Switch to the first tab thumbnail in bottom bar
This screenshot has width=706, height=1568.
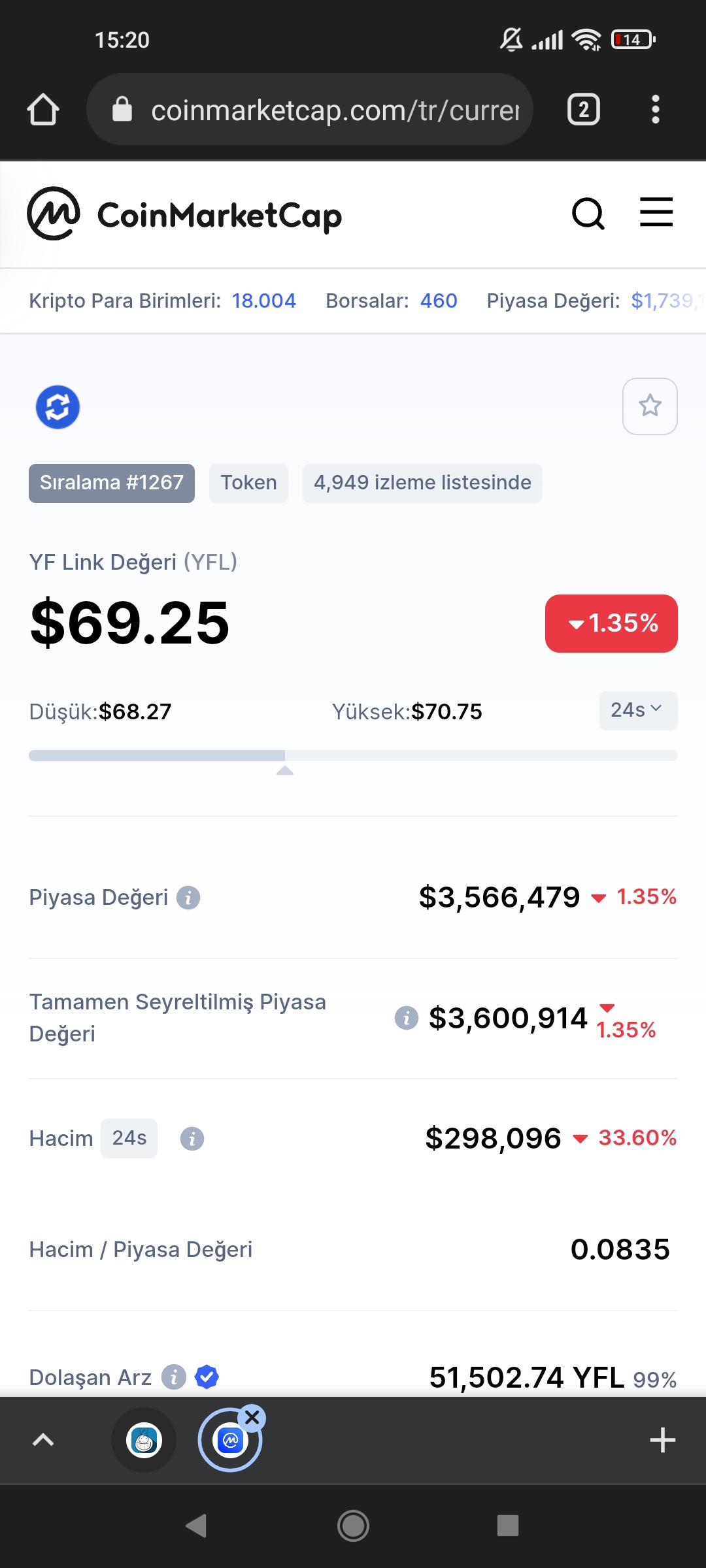tap(144, 1440)
